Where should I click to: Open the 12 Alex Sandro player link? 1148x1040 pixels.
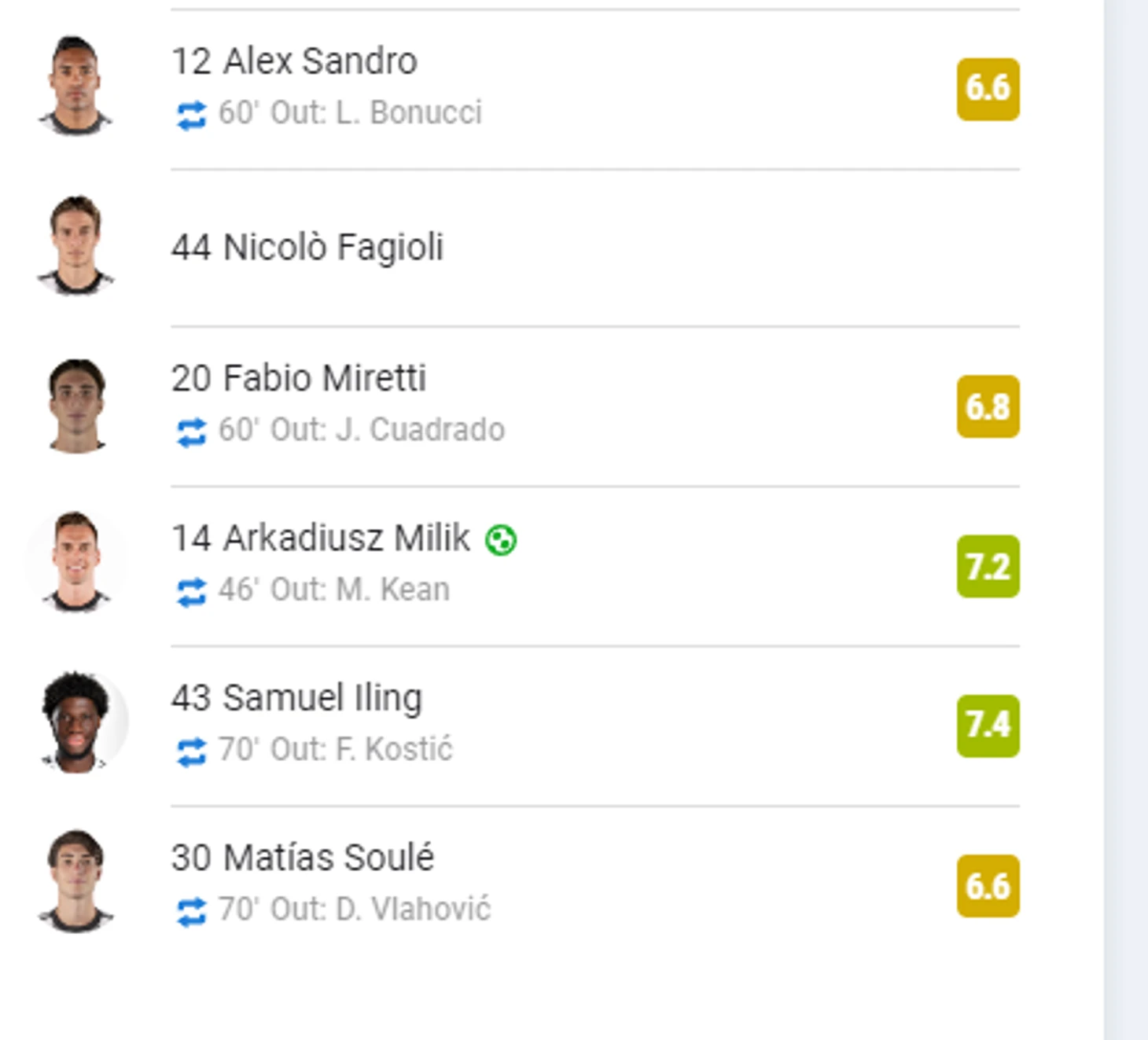[294, 61]
